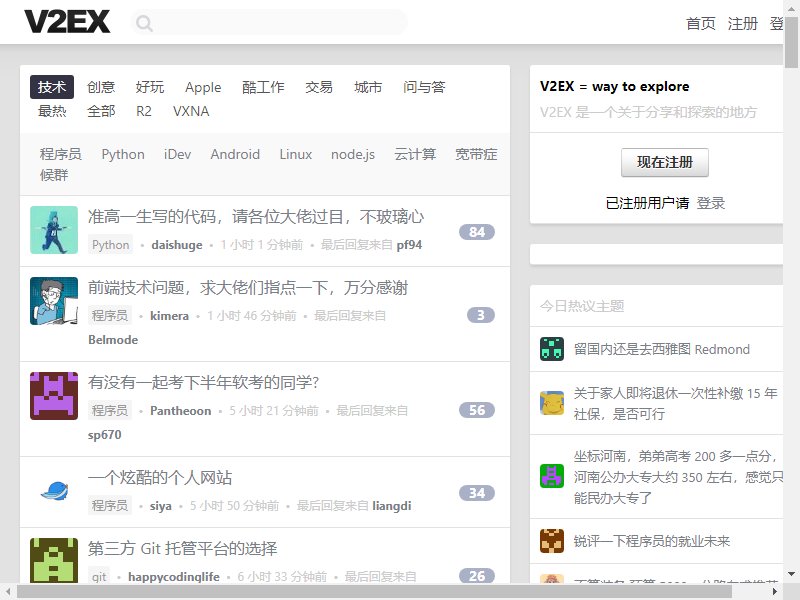This screenshot has height=600, width=800.
Task: Open the 交易 tab
Action: tap(319, 87)
